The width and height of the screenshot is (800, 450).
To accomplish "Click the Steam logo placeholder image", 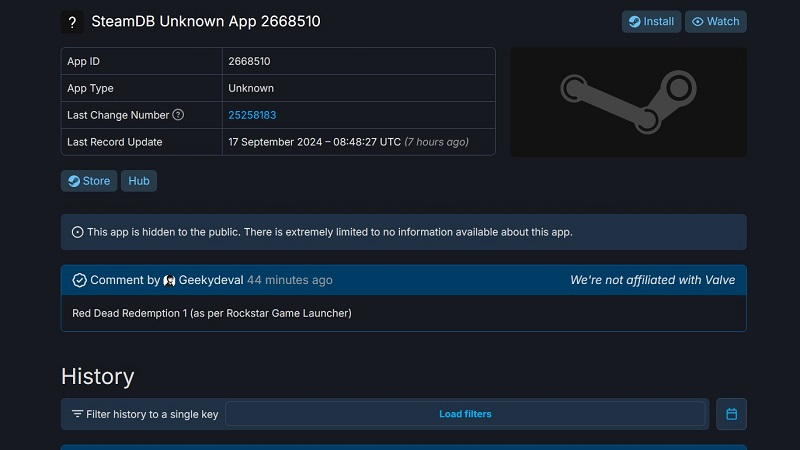I will tap(628, 102).
